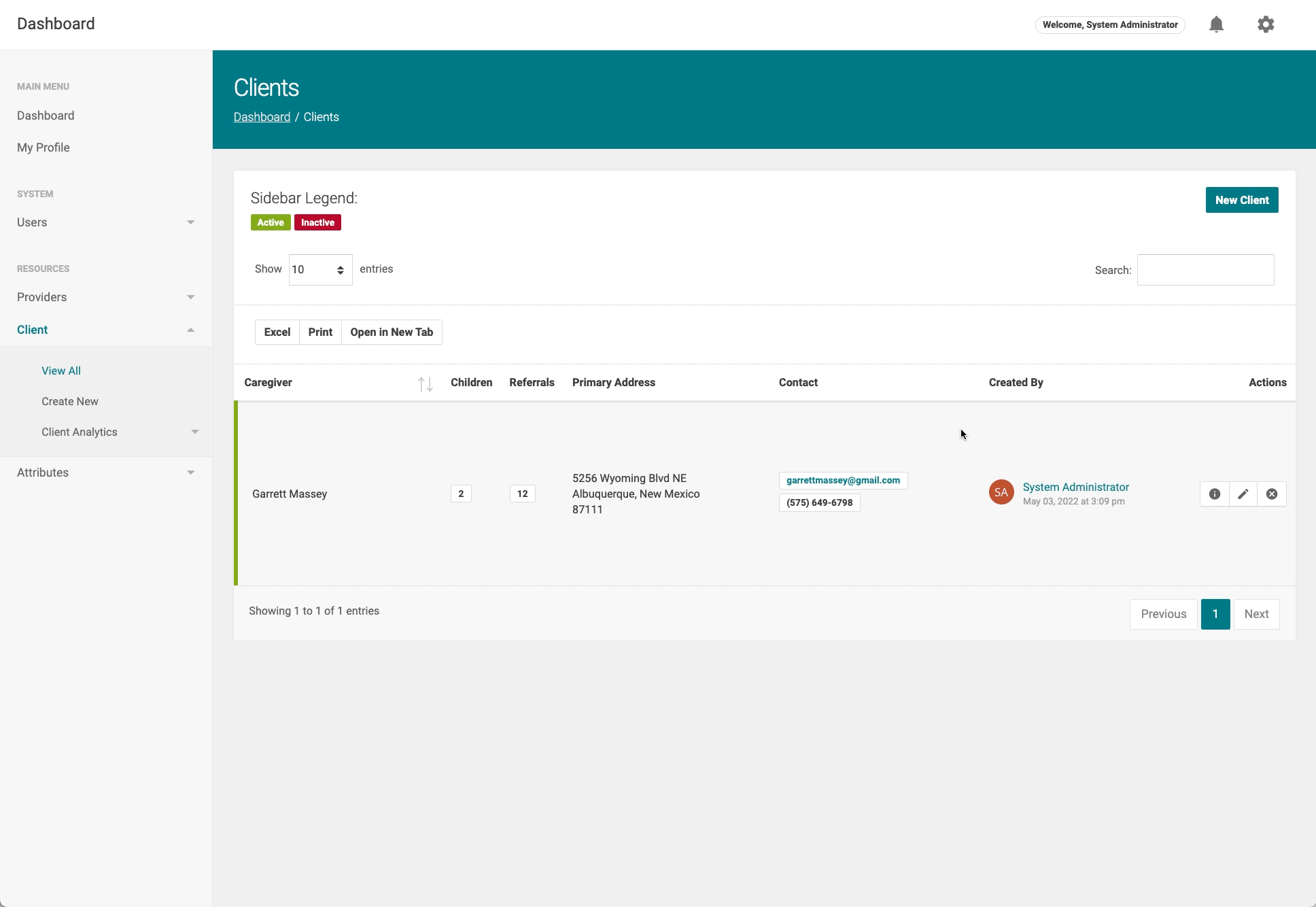Delete Garrett Massey with X icon
Image resolution: width=1316 pixels, height=907 pixels.
tap(1271, 494)
